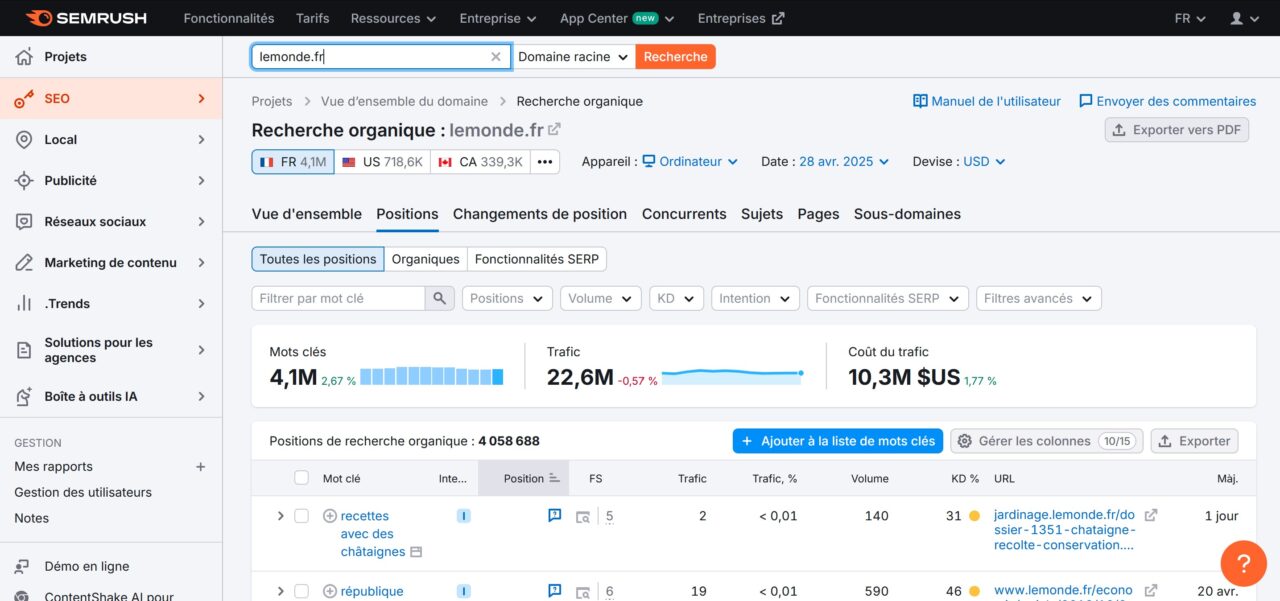Open the SEO section in the sidebar

[x=60, y=98]
